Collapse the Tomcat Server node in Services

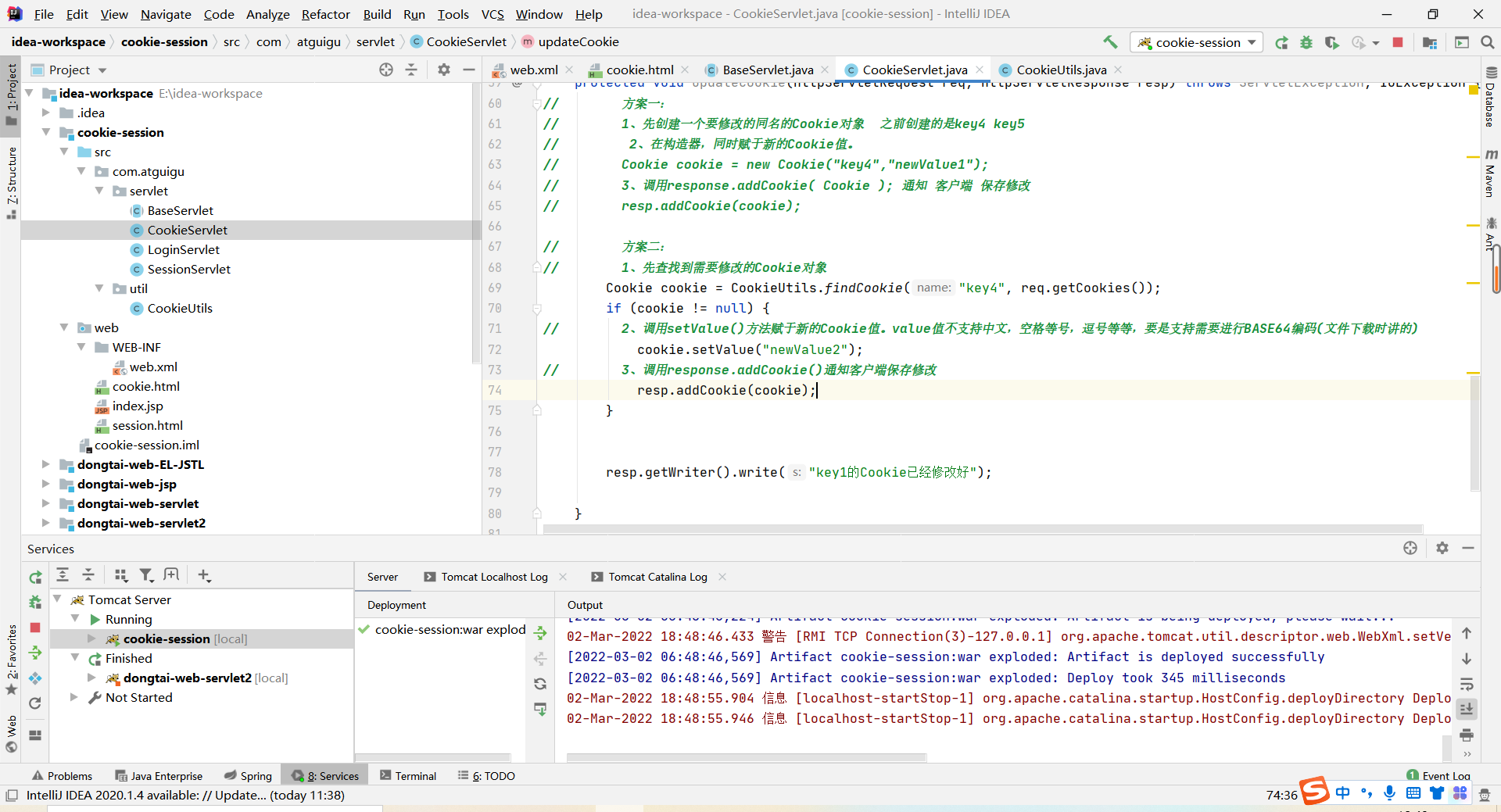point(57,599)
